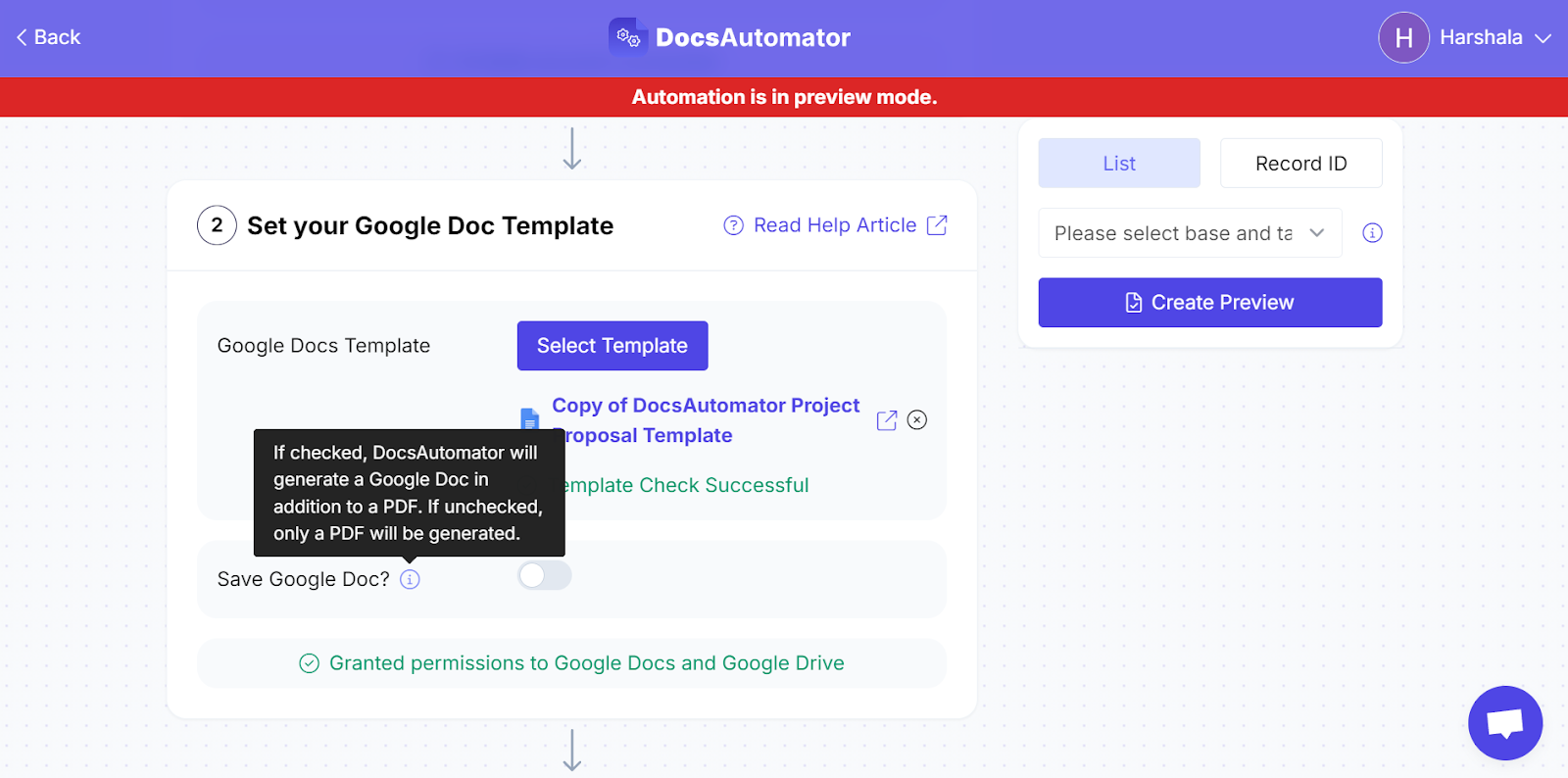The height and width of the screenshot is (778, 1568).
Task: Open Copy of DocsAutomator Project Proposal Template link
Action: 706,420
